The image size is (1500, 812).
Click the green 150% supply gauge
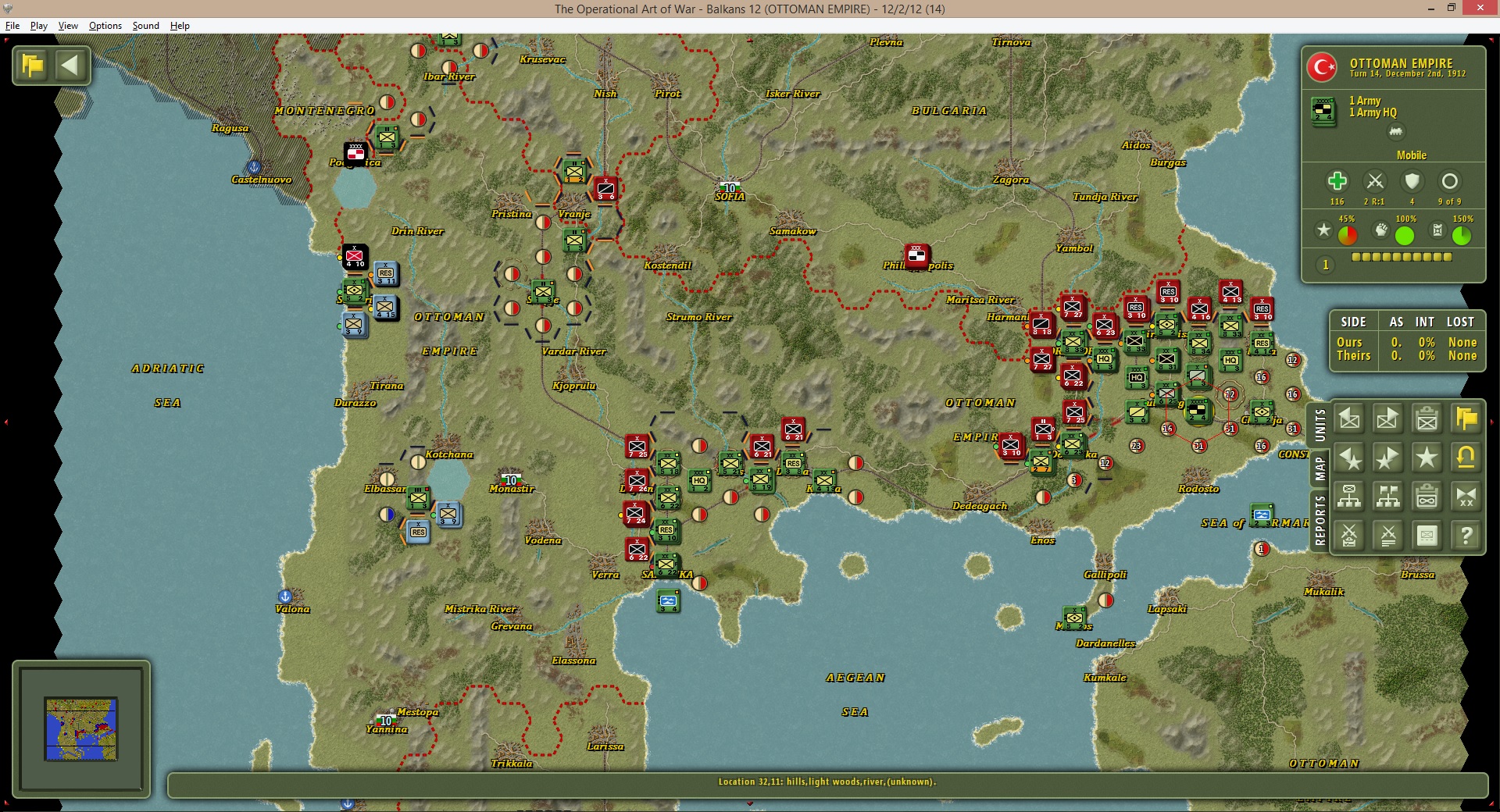pyautogui.click(x=1462, y=235)
